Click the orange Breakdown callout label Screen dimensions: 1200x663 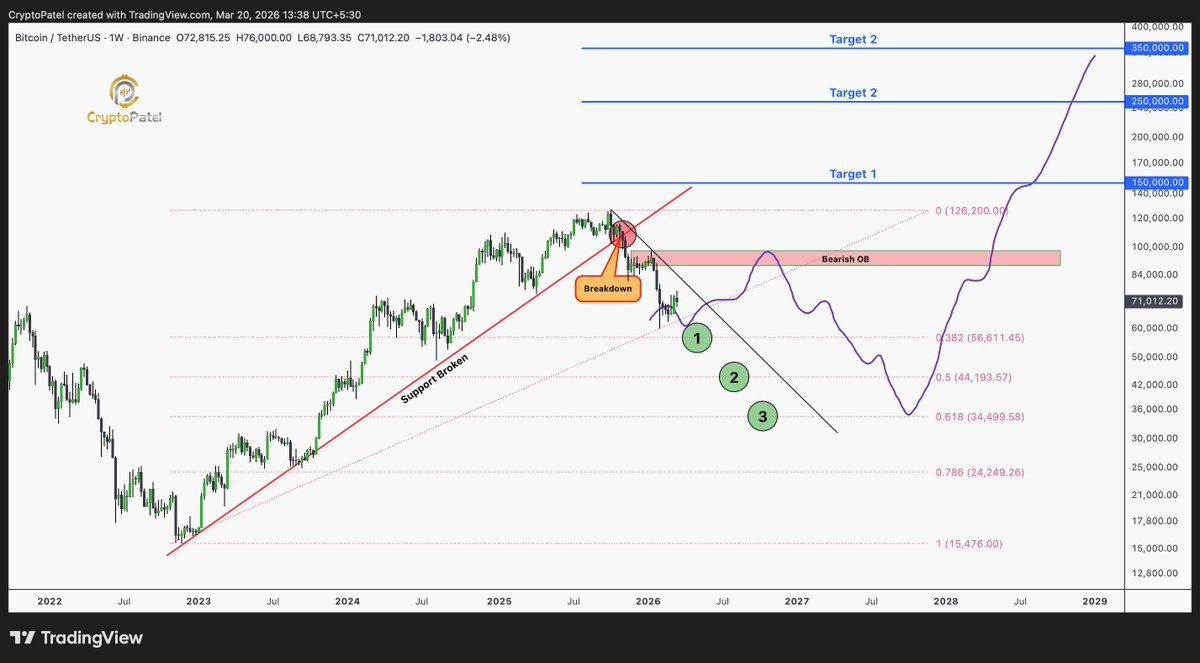608,289
